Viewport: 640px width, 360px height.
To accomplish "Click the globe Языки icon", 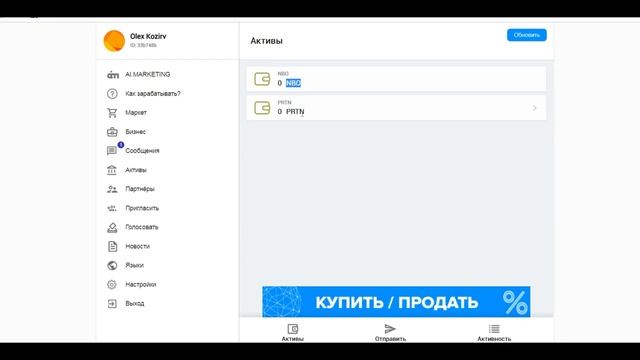I will click(112, 265).
